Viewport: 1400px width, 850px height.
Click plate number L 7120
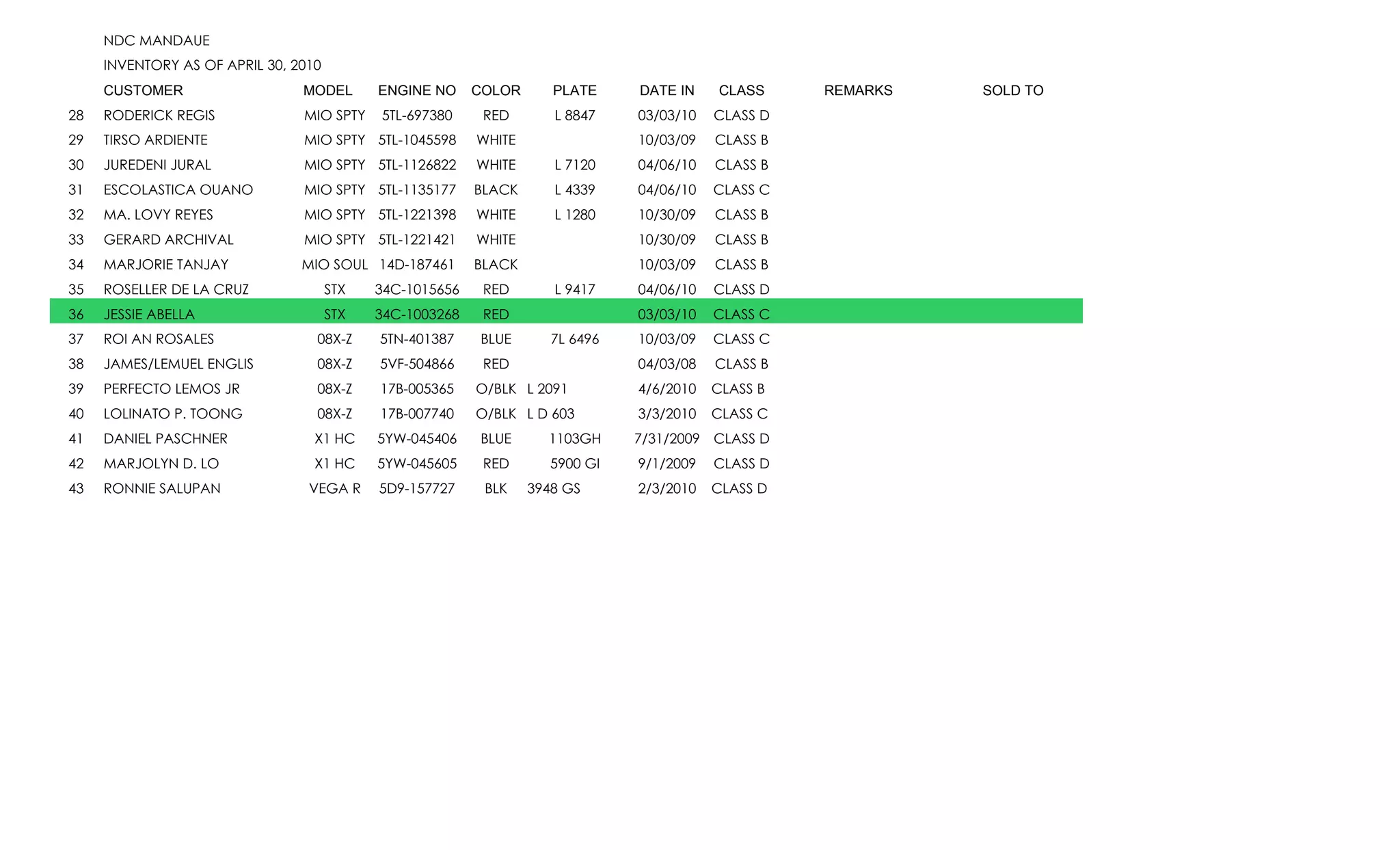click(574, 165)
